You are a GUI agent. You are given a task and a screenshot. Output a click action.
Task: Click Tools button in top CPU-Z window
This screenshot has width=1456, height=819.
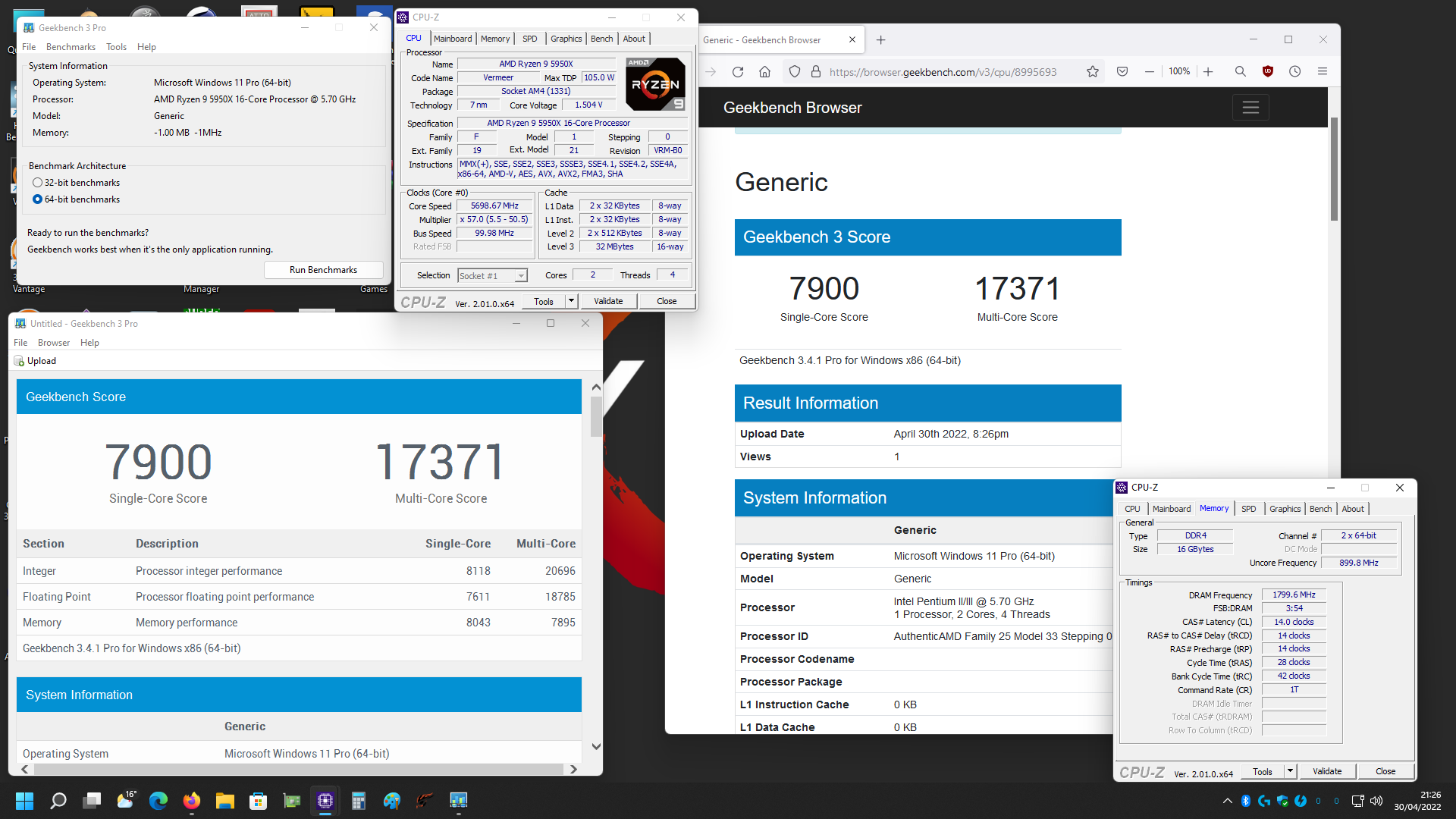coord(544,302)
